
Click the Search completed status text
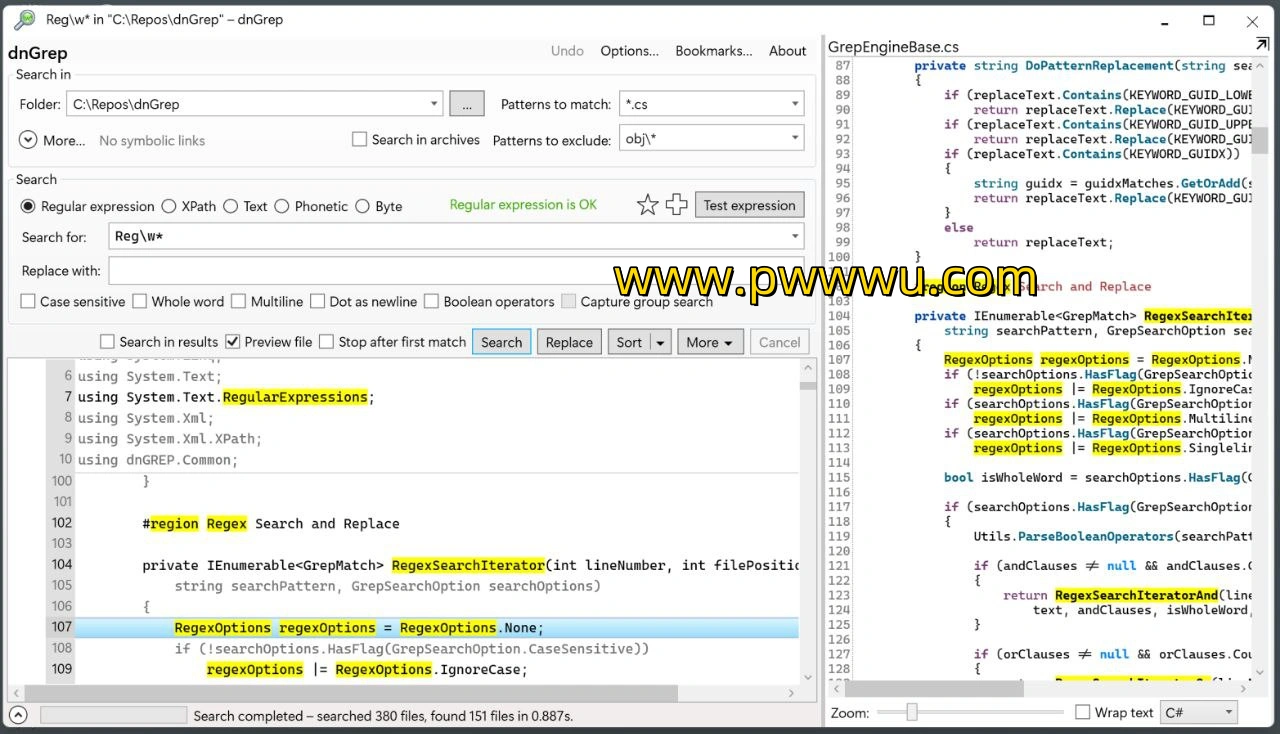pyautogui.click(x=383, y=716)
